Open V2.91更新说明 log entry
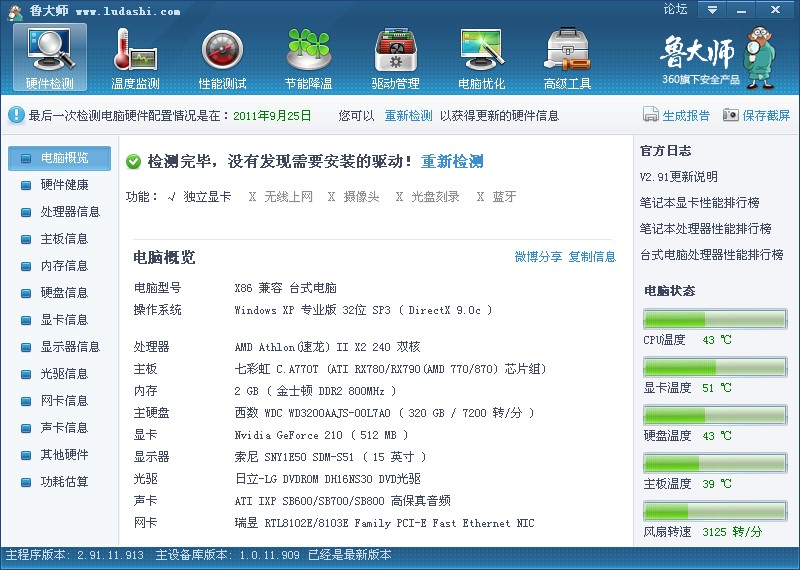This screenshot has height=570, width=800. coord(679,177)
